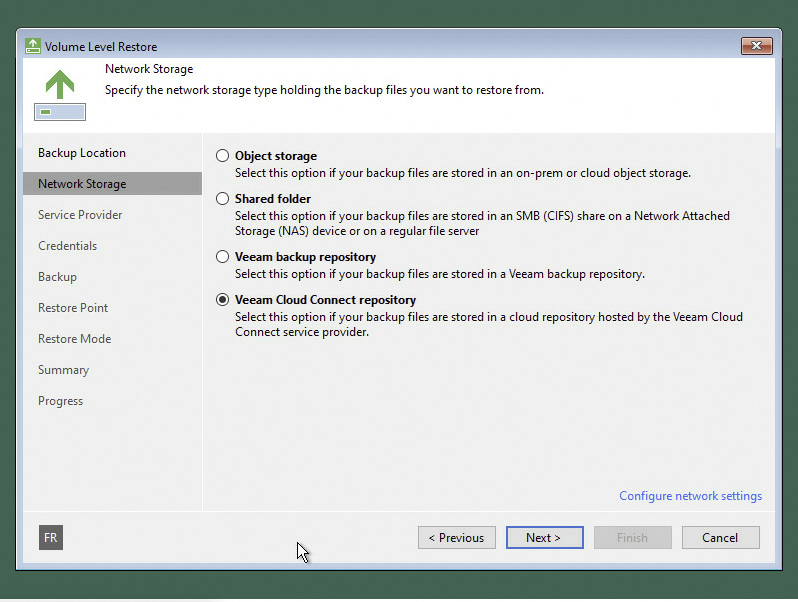
Task: Click the Object storage description text
Action: click(x=463, y=173)
